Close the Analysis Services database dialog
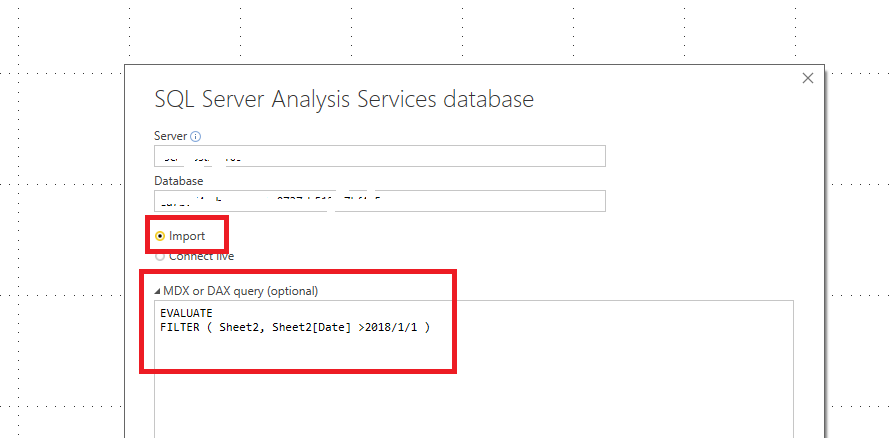 pos(808,79)
